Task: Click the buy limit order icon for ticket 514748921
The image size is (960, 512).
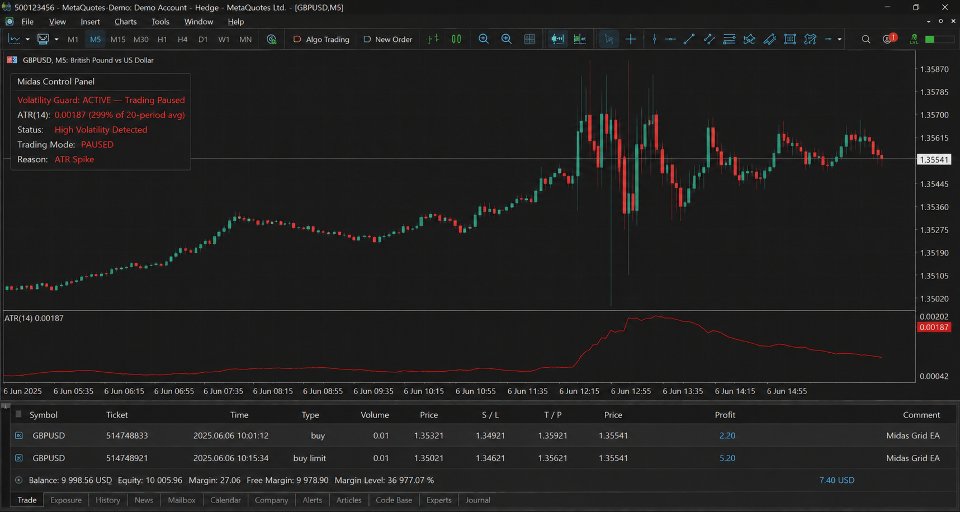Action: click(x=18, y=458)
